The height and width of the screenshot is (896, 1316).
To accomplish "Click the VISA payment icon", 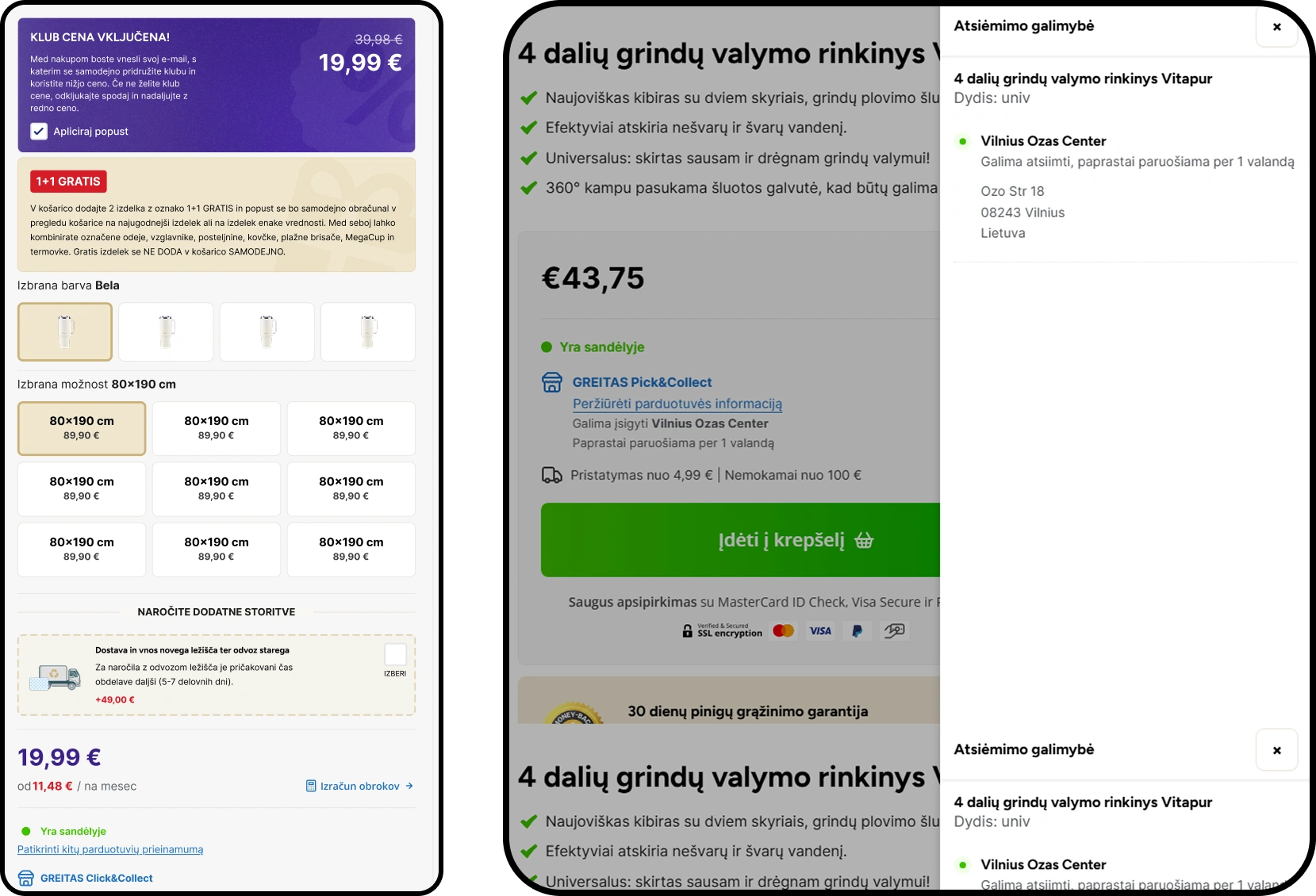I will (820, 631).
